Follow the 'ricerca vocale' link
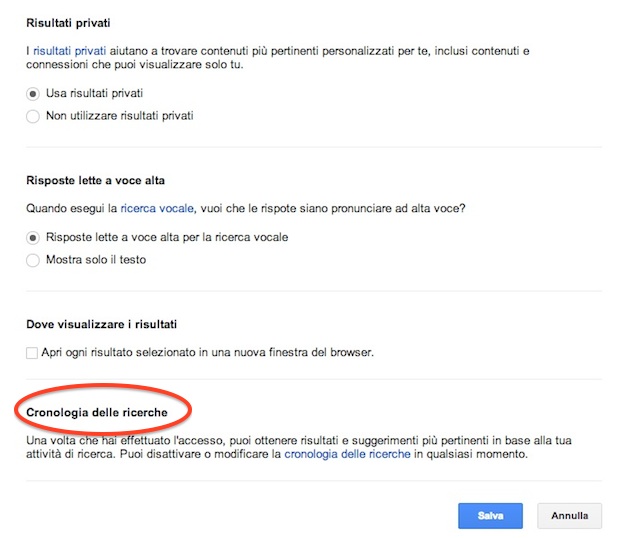The height and width of the screenshot is (538, 640). coord(157,209)
